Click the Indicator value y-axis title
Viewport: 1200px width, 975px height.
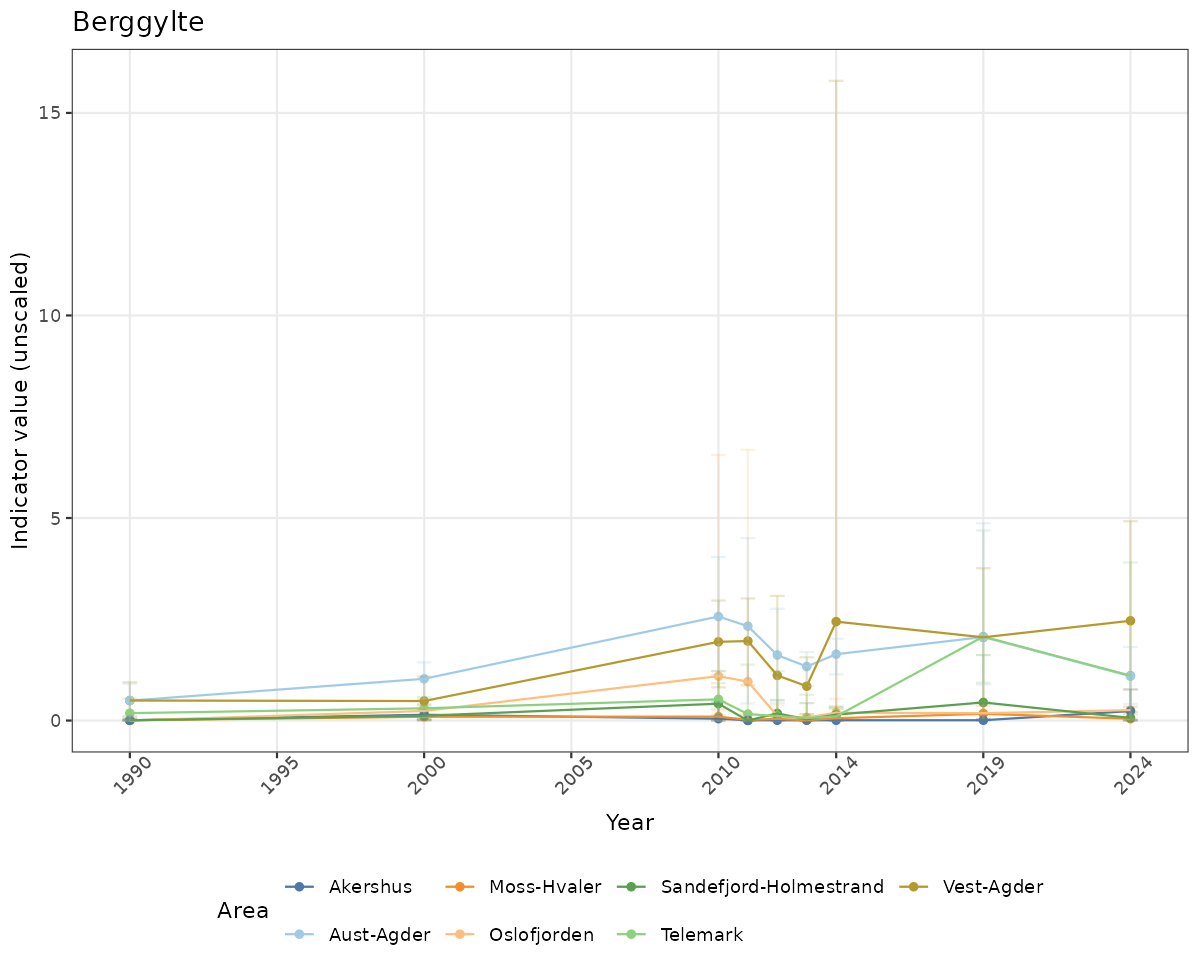pyautogui.click(x=21, y=400)
